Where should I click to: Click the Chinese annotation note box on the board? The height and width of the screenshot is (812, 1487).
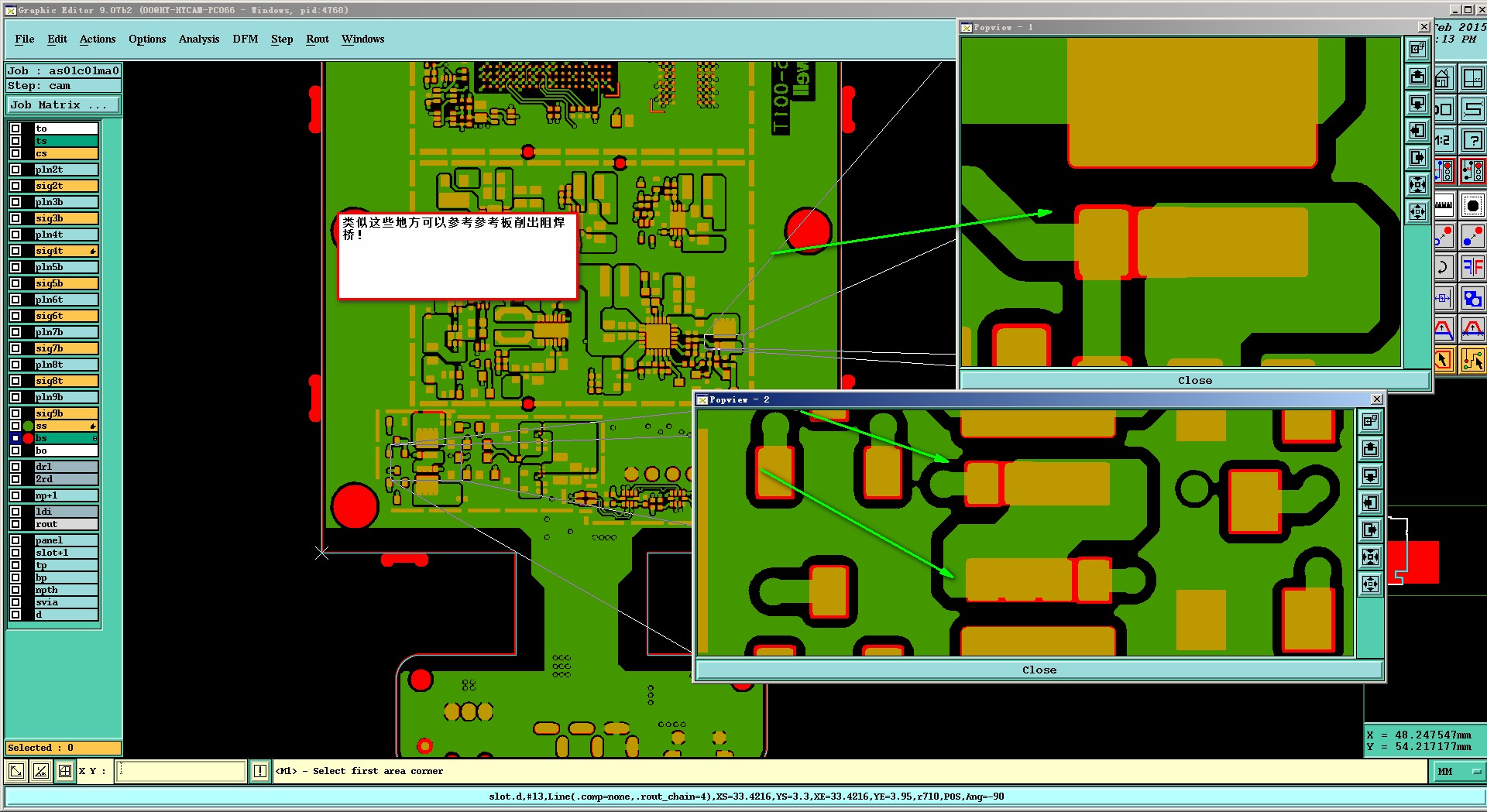457,255
